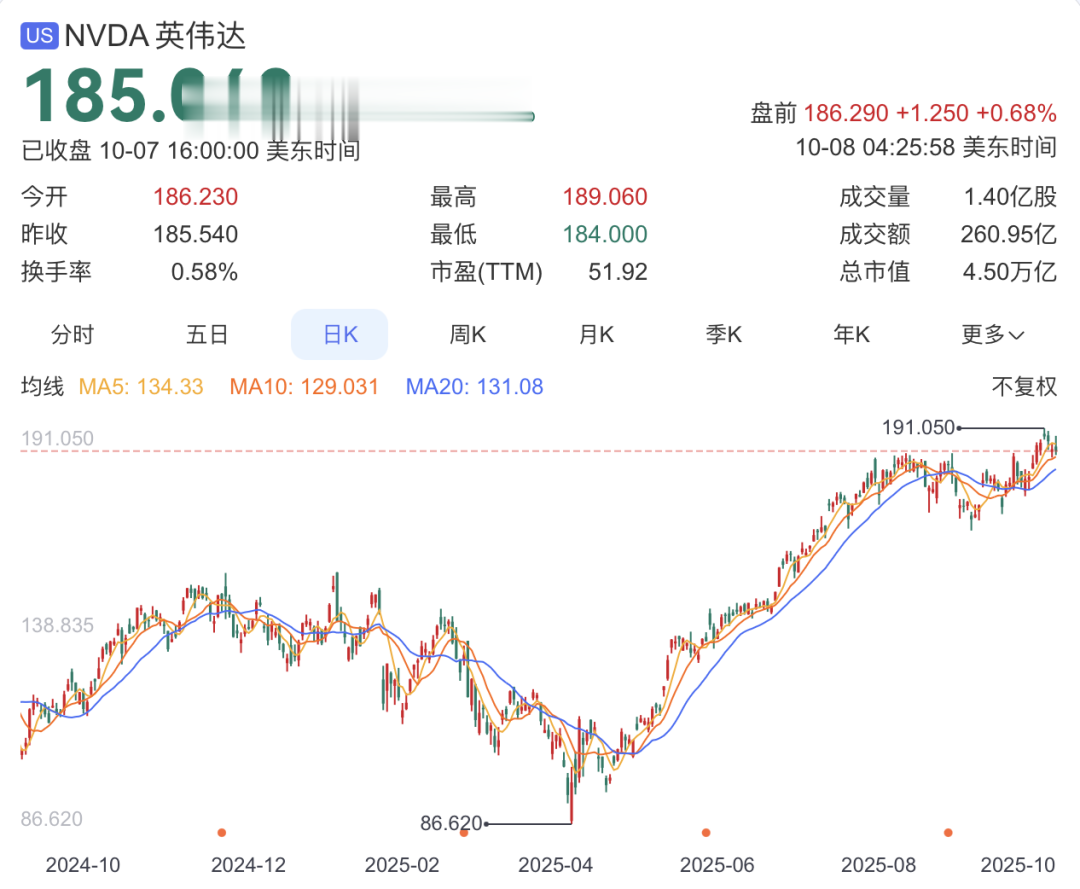Click the 10-08 04:25:58 美东时间 timestamp
1080x889 pixels.
click(x=926, y=147)
